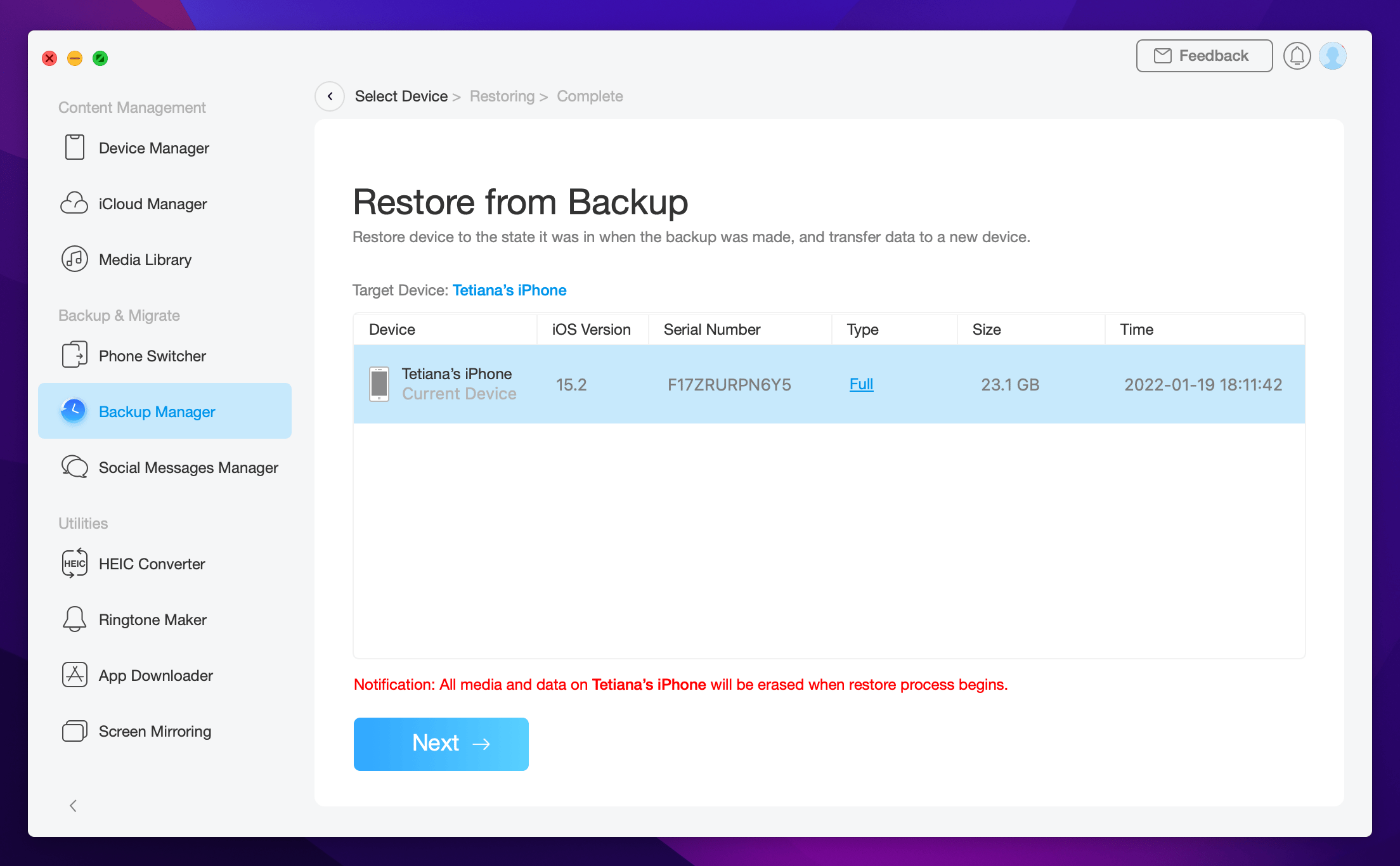
Task: Open Ringtone Maker bell icon
Action: point(74,619)
